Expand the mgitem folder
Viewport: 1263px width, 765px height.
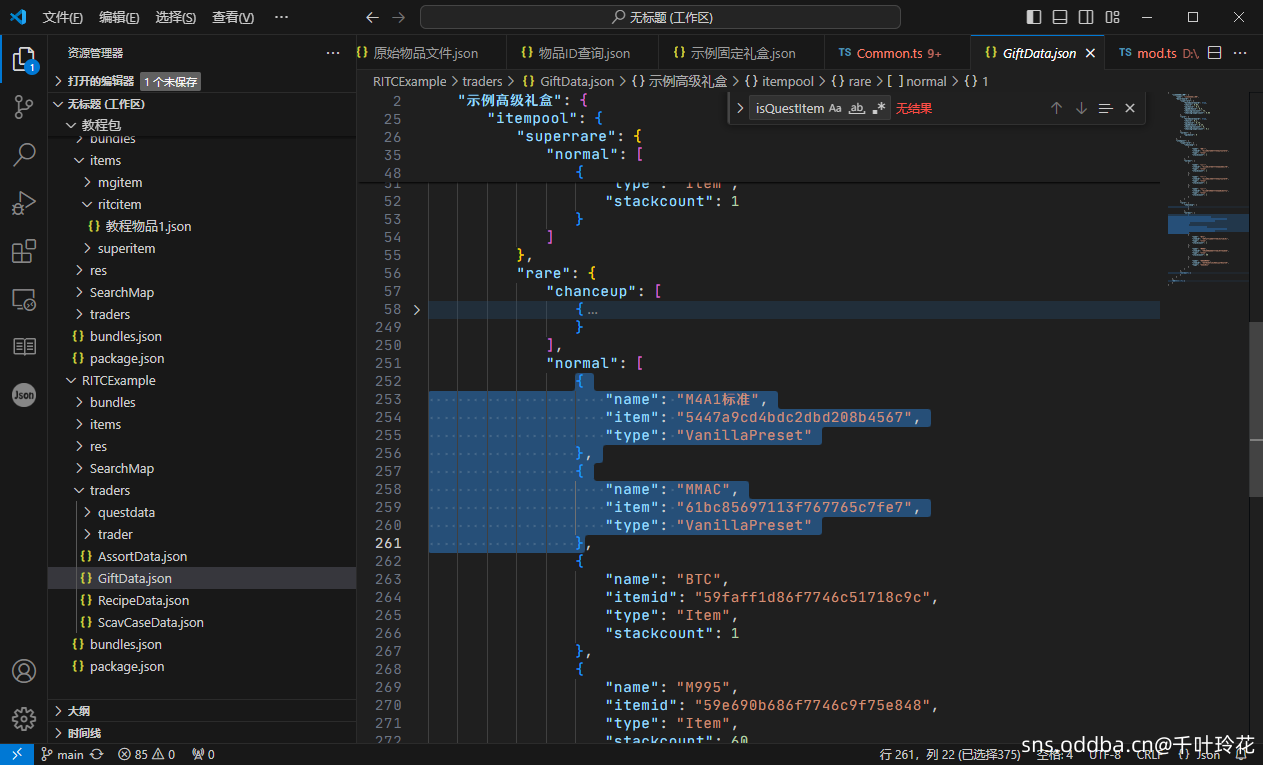click(202, 182)
